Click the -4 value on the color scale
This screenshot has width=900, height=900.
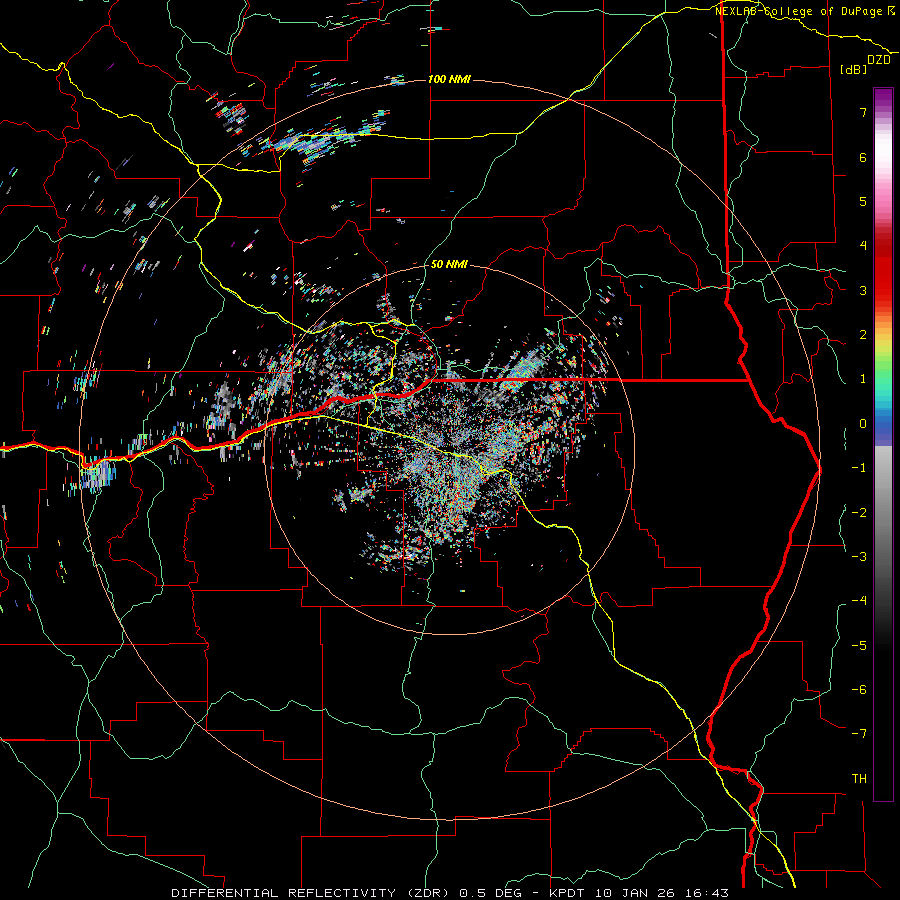coord(859,601)
